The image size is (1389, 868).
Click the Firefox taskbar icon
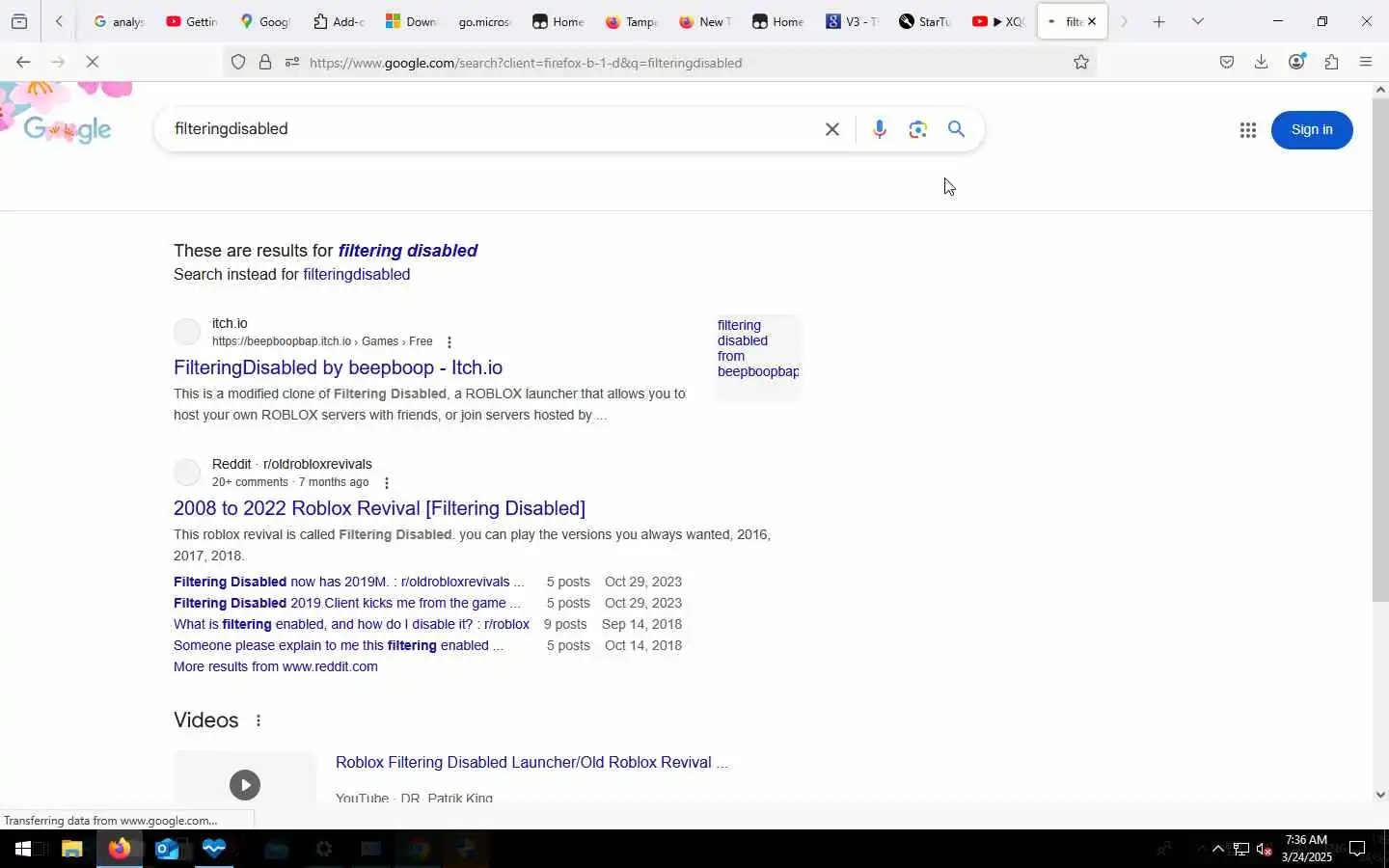[120, 849]
